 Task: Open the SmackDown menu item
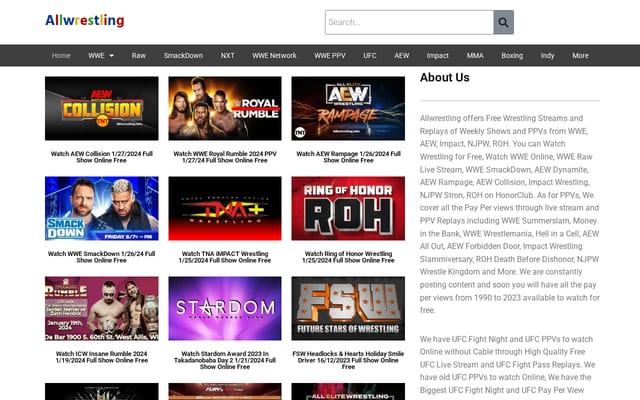pos(183,56)
